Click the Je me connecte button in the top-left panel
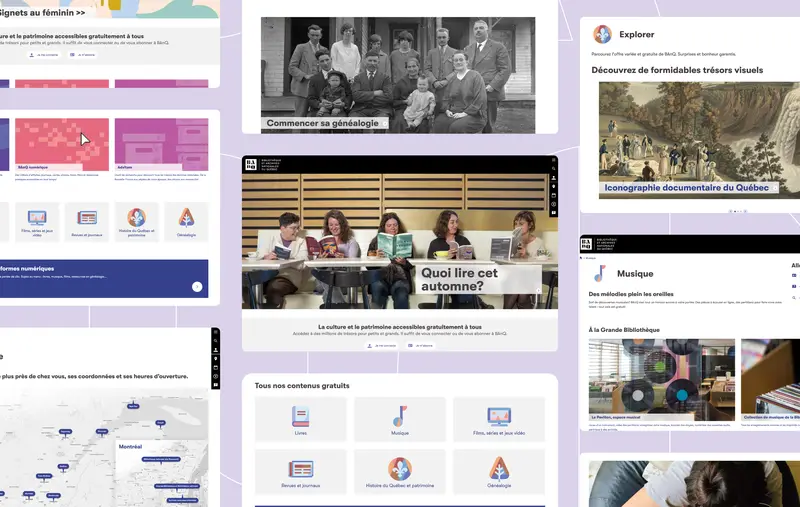The height and width of the screenshot is (507, 800). [x=44, y=55]
